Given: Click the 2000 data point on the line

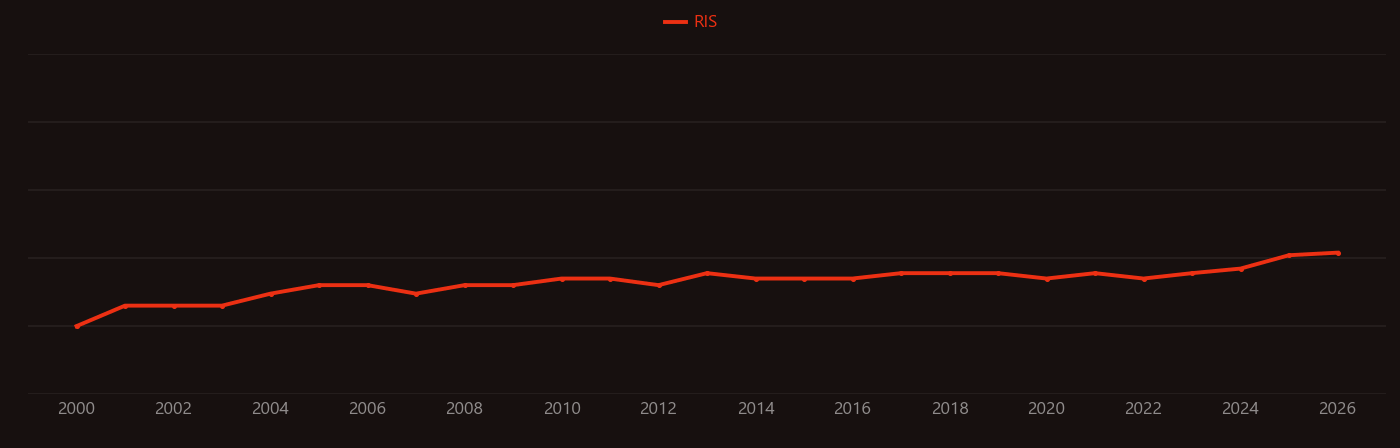Looking at the screenshot, I should tap(77, 326).
